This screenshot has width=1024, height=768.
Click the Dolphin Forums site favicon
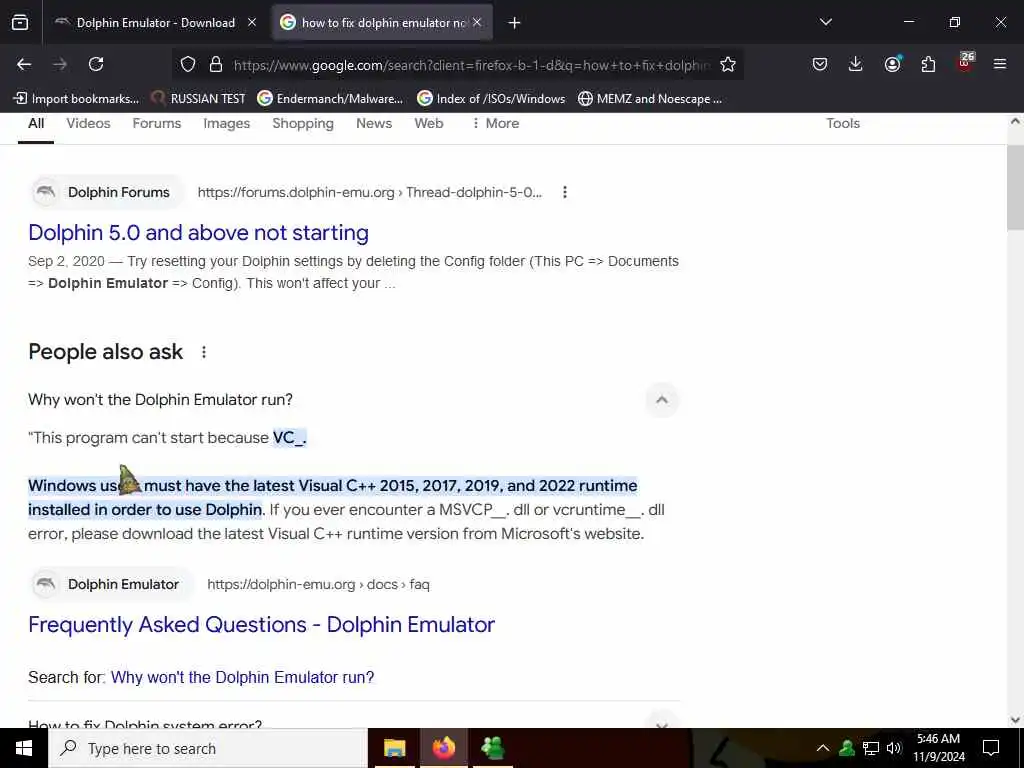tap(46, 192)
